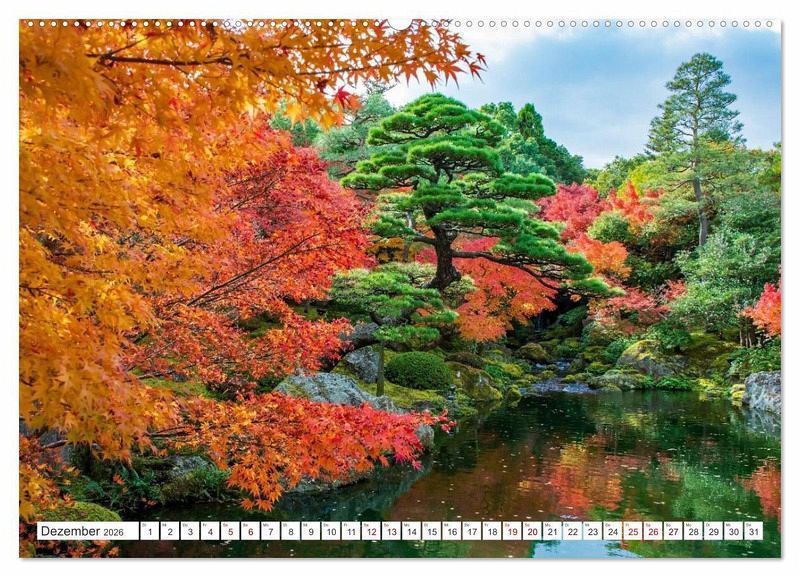
Task: Select day 1 in the calendar strip
Action: 149,531
